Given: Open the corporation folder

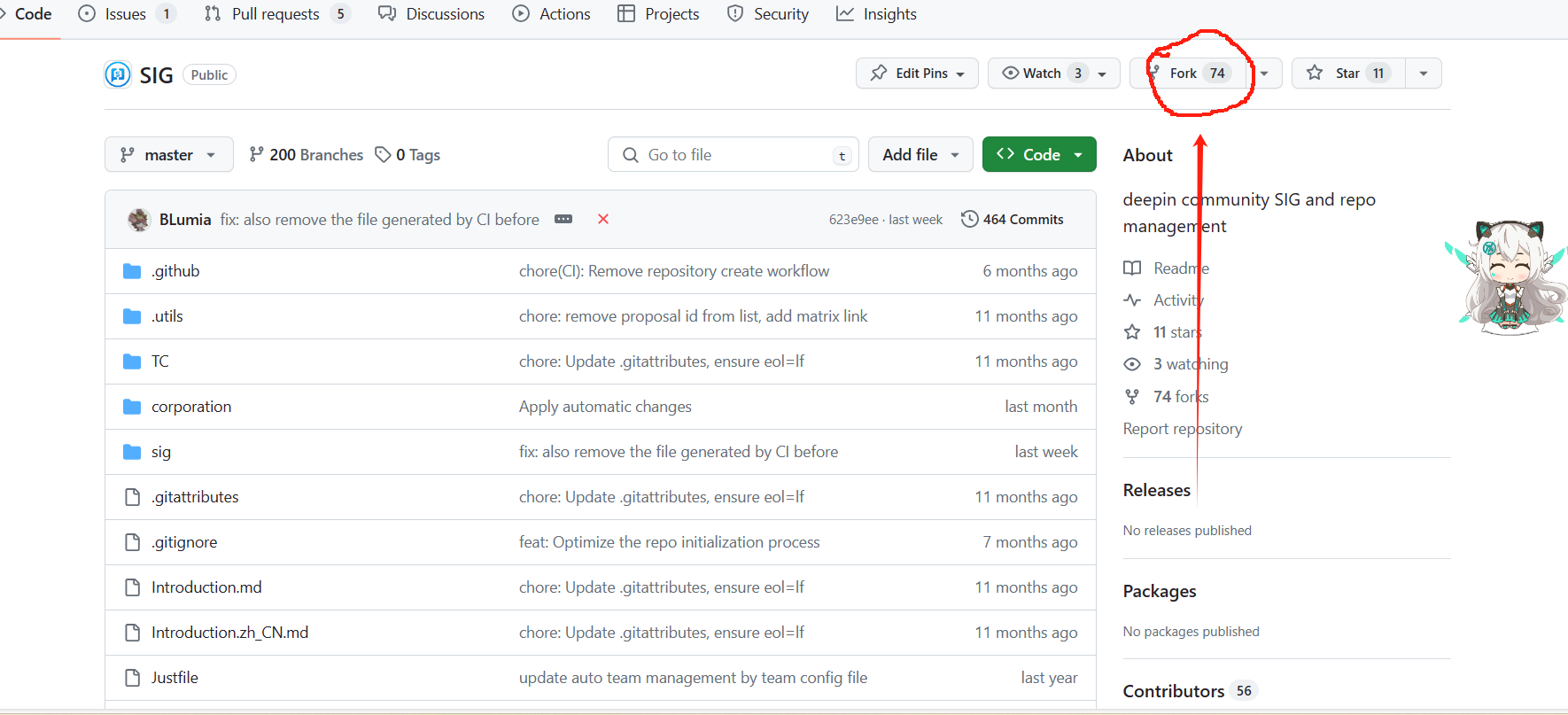Looking at the screenshot, I should (191, 407).
